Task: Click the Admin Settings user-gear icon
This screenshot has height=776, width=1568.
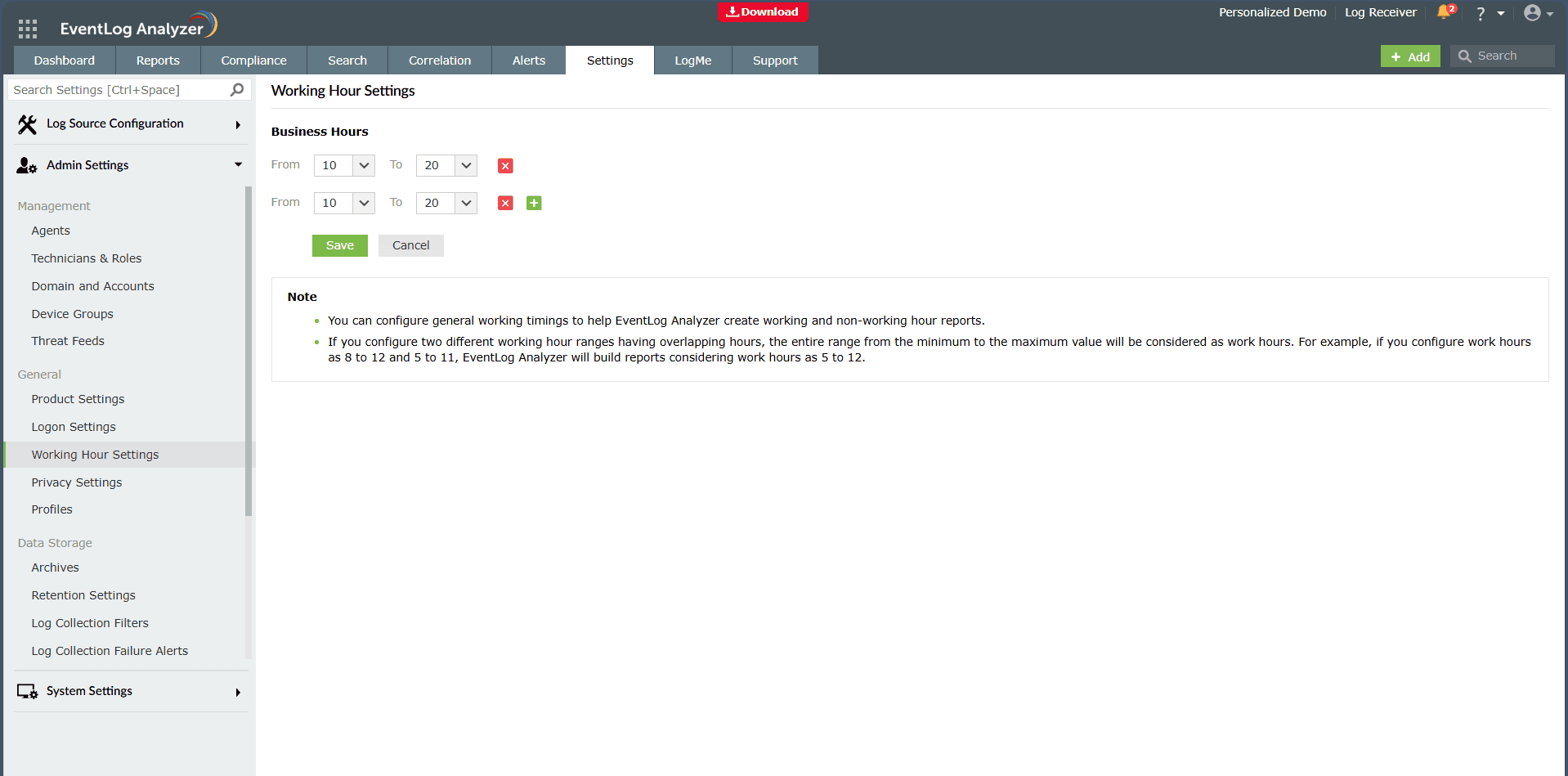Action: pos(27,166)
